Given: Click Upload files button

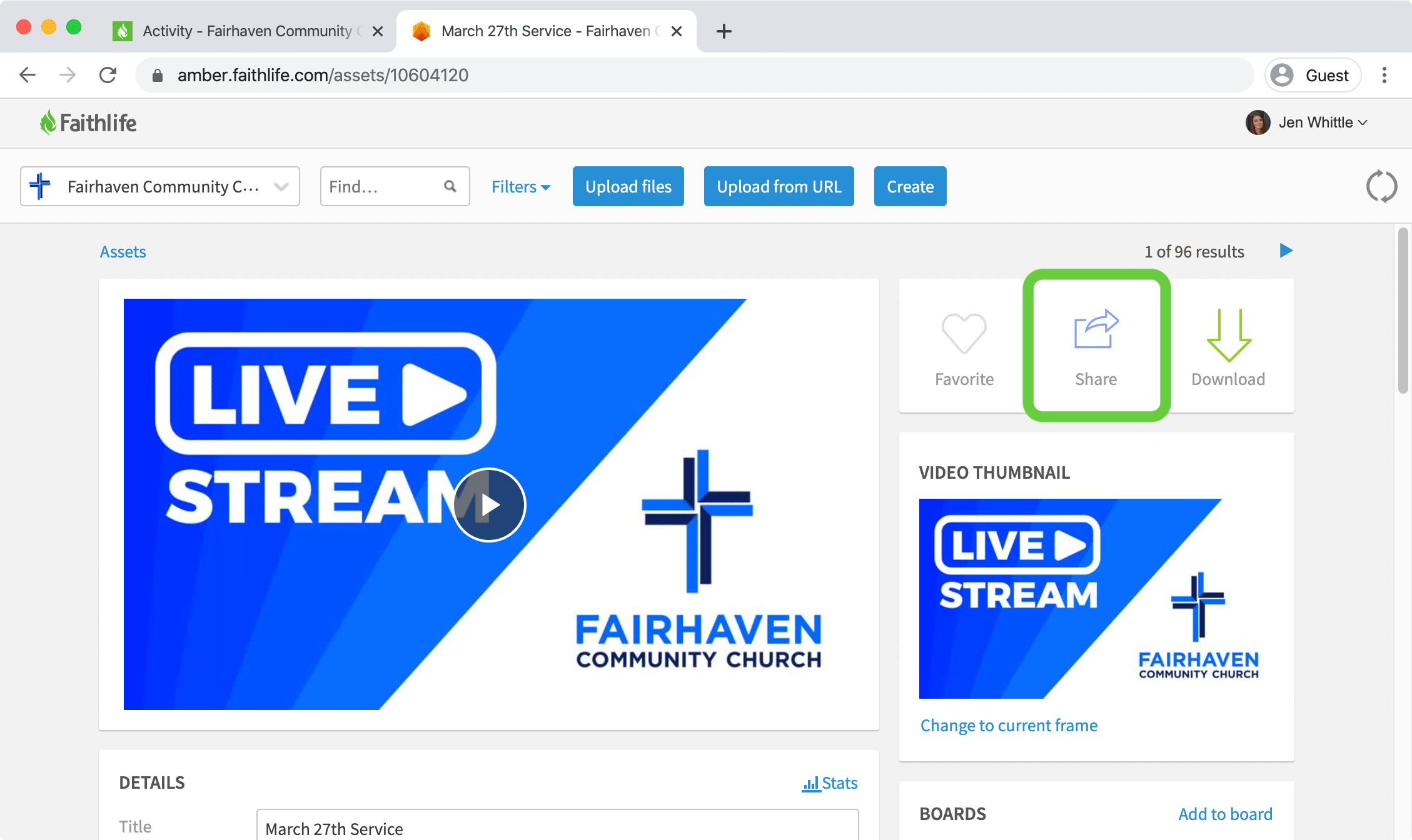Looking at the screenshot, I should coord(628,186).
